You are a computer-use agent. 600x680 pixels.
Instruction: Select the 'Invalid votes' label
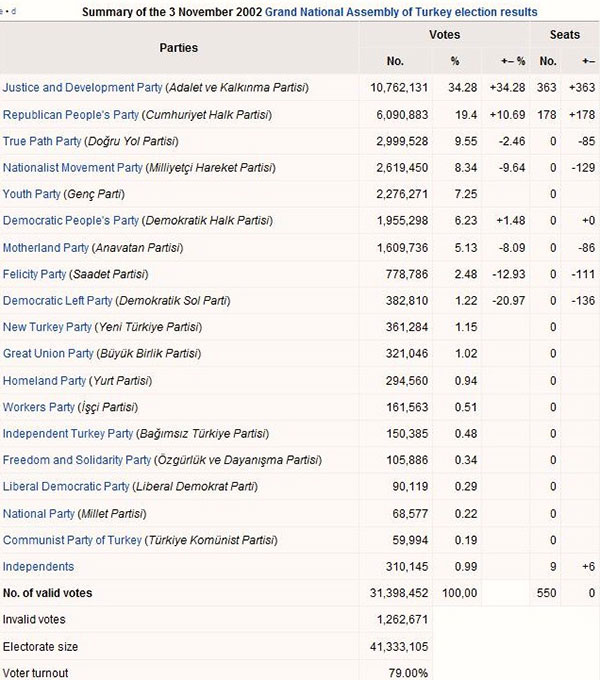(x=34, y=620)
